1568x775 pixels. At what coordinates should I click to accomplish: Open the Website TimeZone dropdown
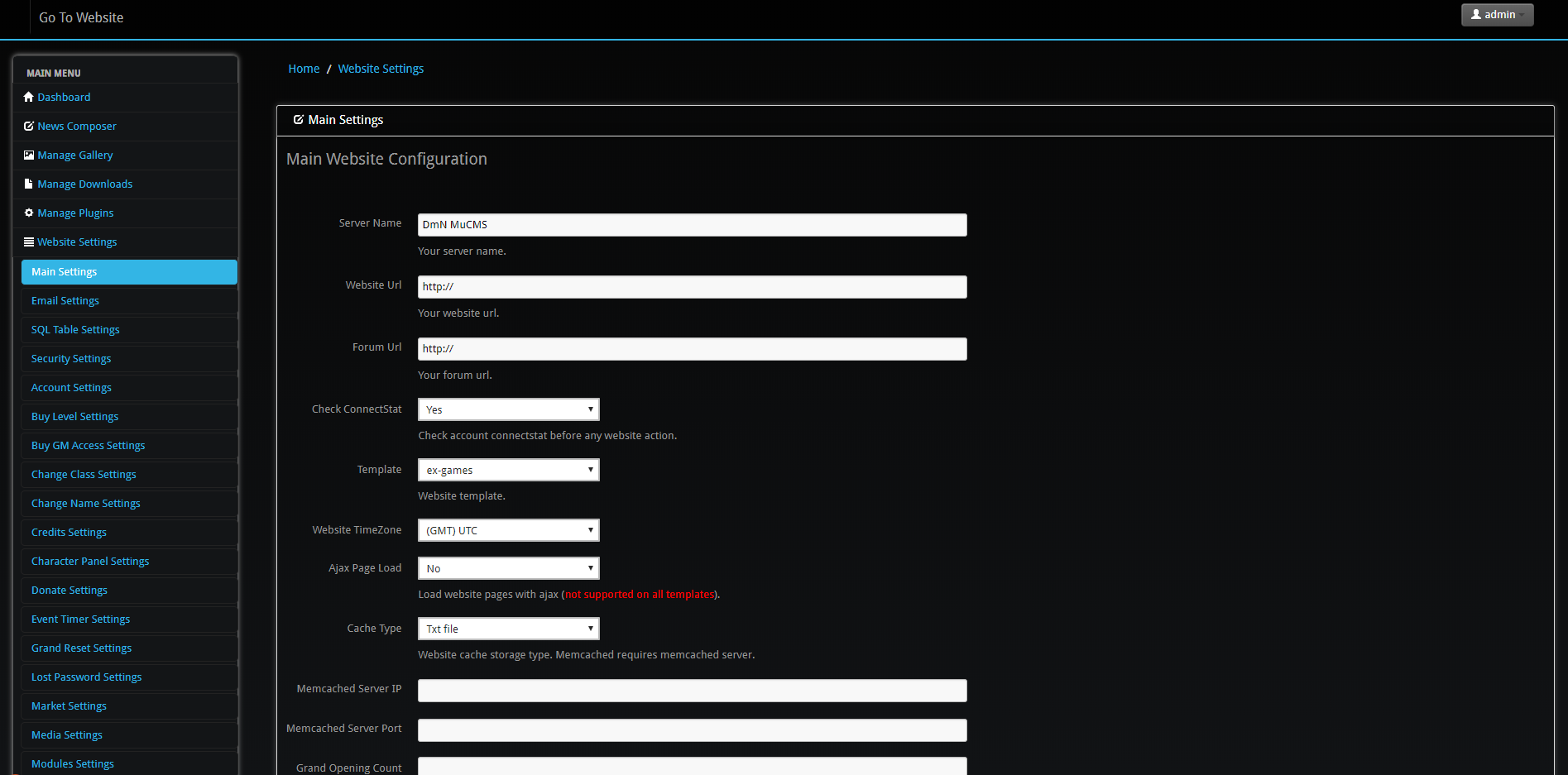pos(508,530)
